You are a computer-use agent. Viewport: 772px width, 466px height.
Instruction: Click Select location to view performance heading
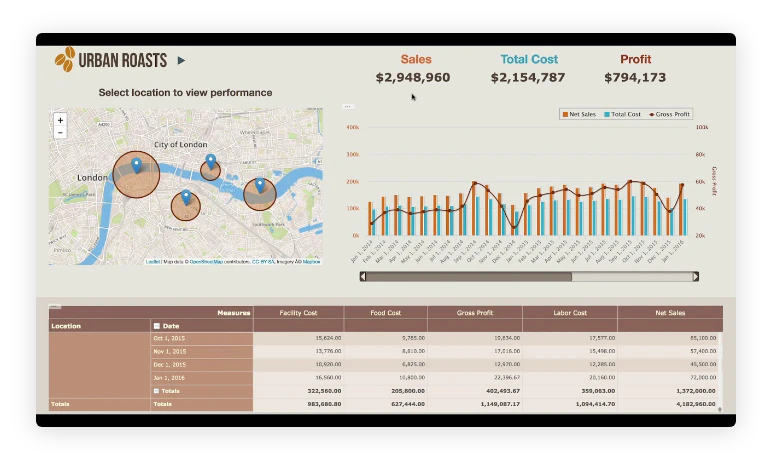tap(185, 93)
